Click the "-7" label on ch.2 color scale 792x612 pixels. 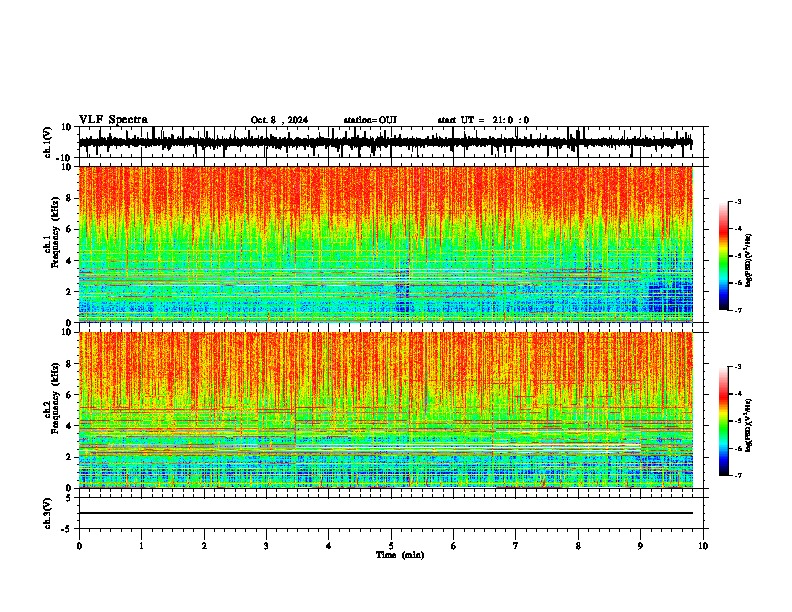point(738,475)
